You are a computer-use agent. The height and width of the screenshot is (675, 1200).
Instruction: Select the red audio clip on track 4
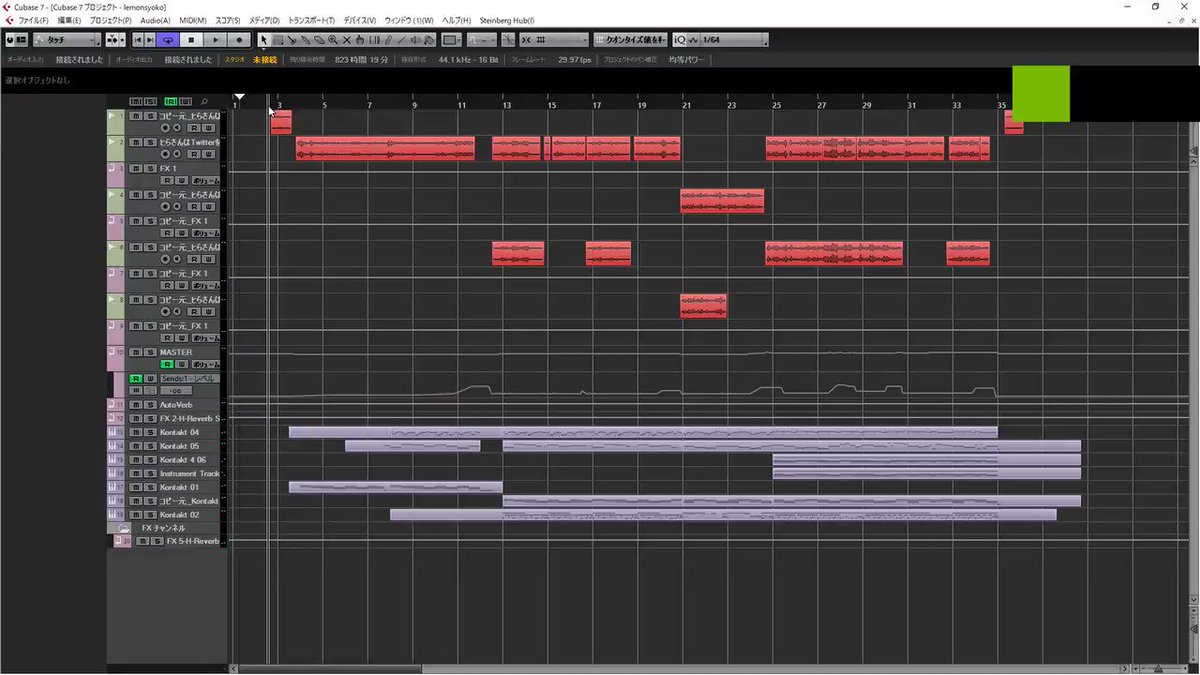(722, 201)
